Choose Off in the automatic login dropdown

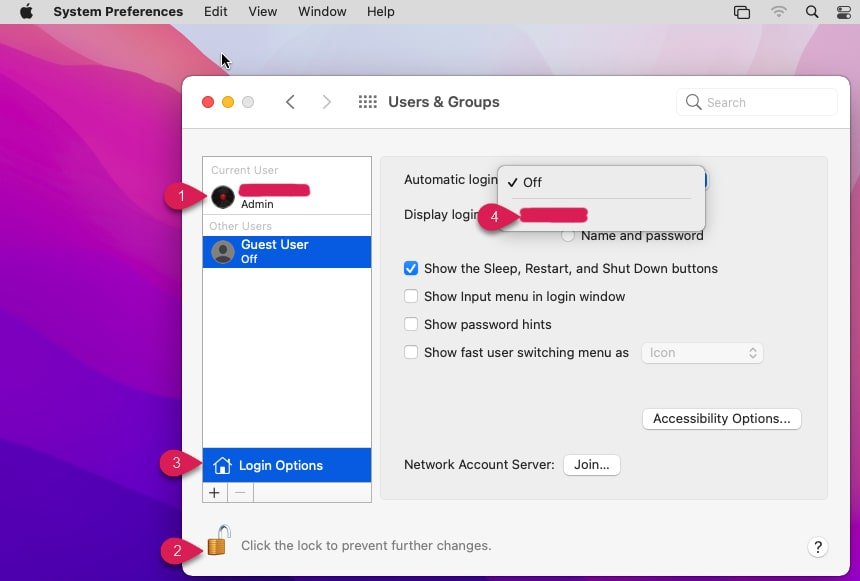pos(533,182)
